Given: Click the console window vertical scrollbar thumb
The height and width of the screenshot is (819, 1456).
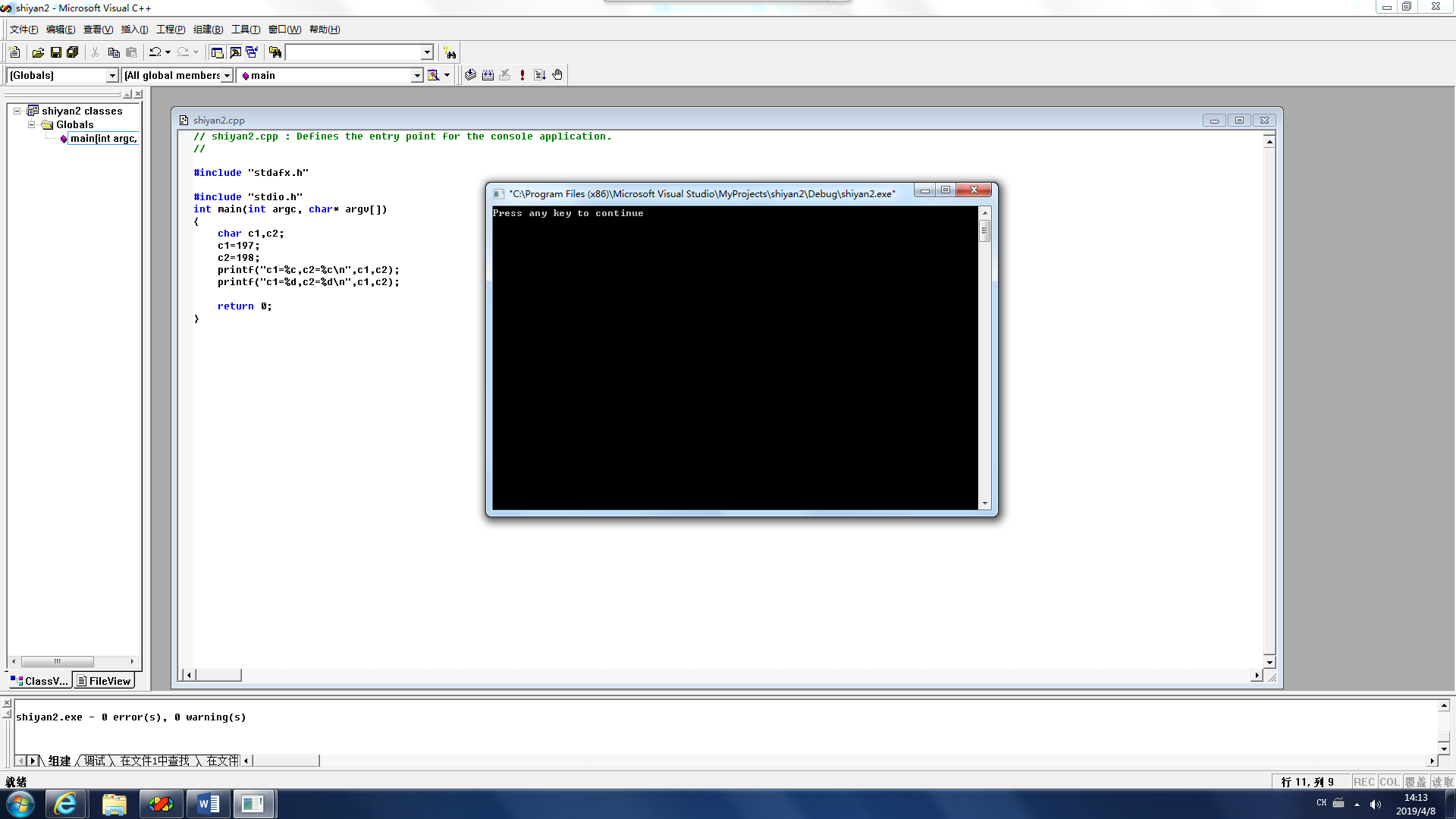Looking at the screenshot, I should coord(984,231).
